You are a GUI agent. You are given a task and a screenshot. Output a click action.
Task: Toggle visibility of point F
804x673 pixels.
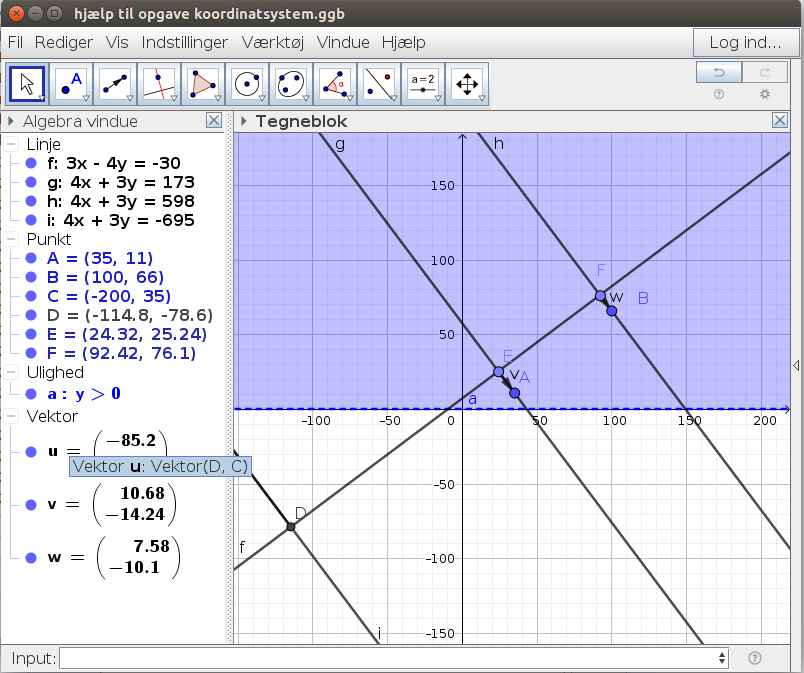coord(31,353)
